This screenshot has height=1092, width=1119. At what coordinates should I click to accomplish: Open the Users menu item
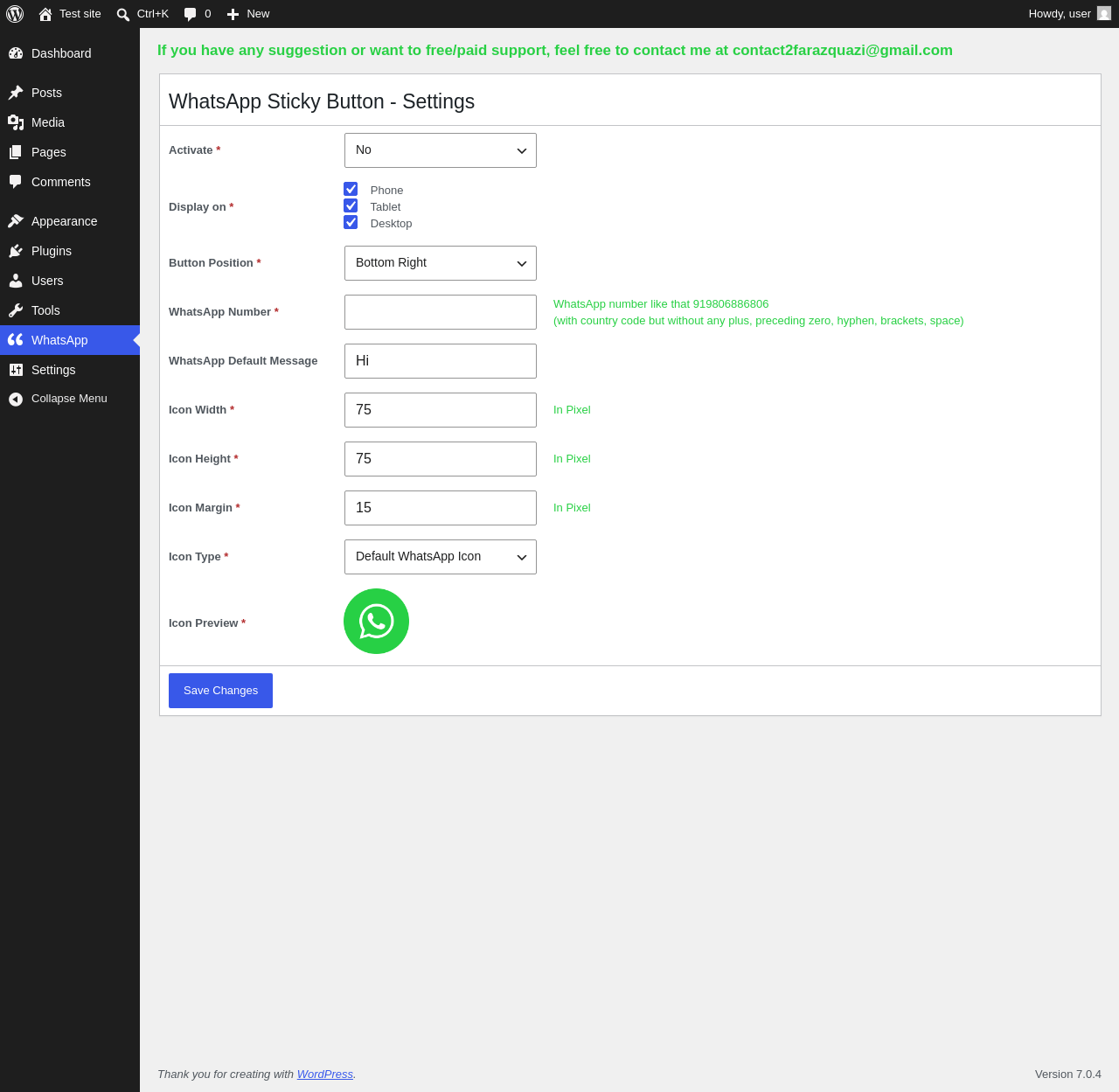pyautogui.click(x=70, y=281)
